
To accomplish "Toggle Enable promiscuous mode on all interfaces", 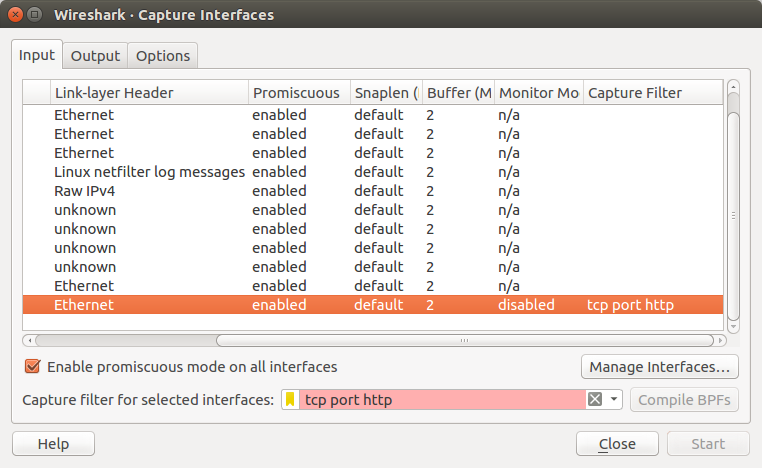I will tap(33, 366).
